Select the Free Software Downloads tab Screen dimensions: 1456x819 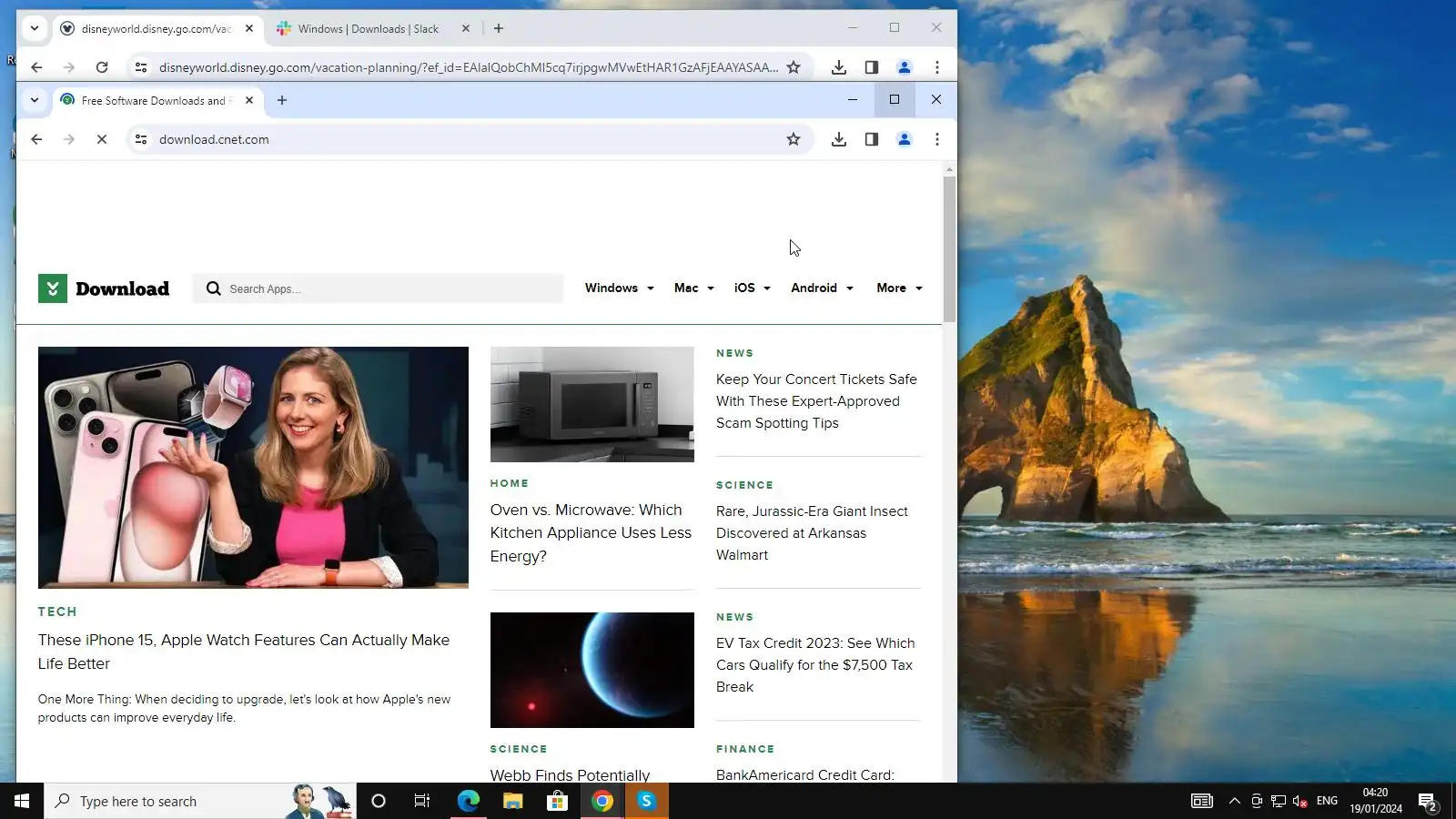click(x=157, y=100)
